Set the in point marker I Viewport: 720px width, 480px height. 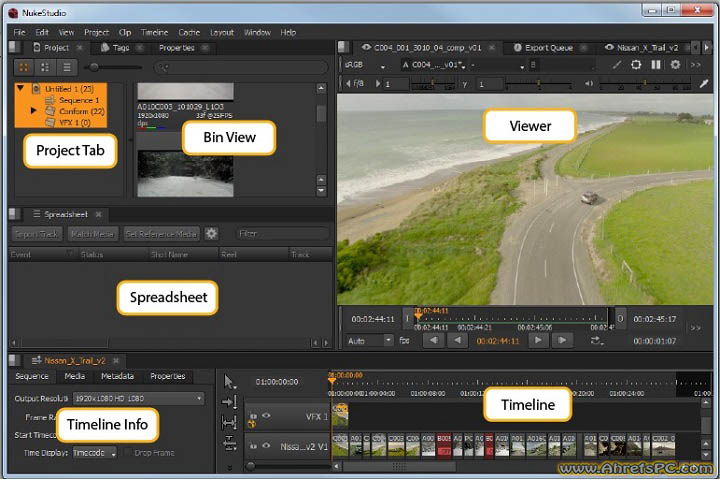407,318
